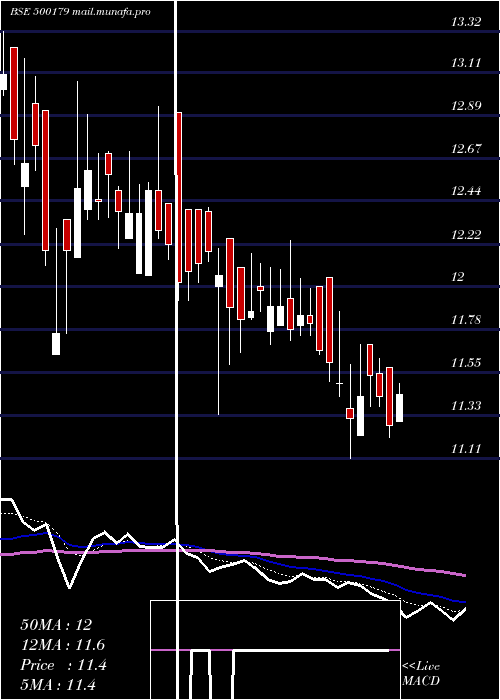Click the 12.22 price axis label
Viewport: 500px width, 700px height.
click(466, 234)
